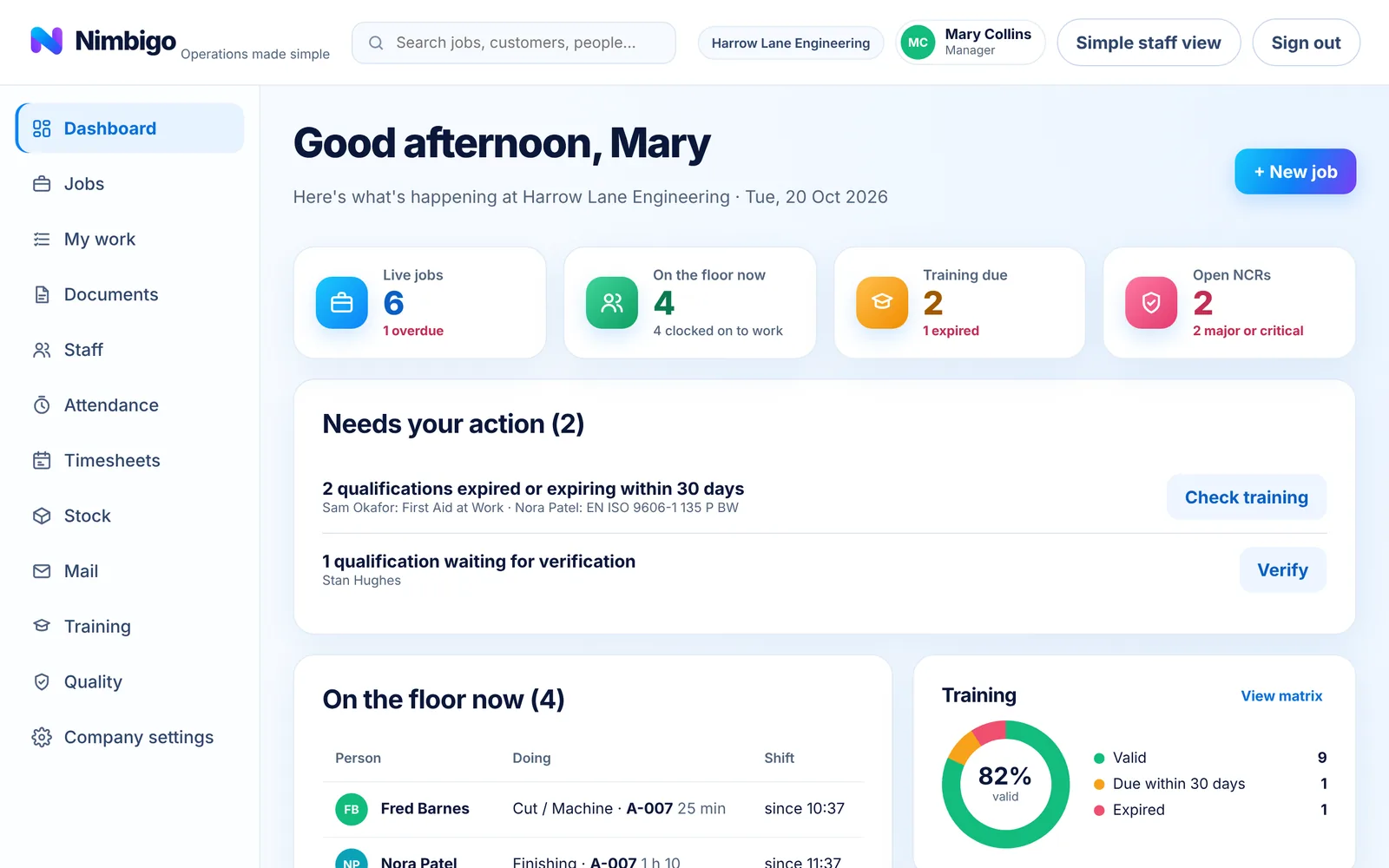The image size is (1389, 868).
Task: Click the Harrow Lane Engineering company chip
Action: coord(791,43)
